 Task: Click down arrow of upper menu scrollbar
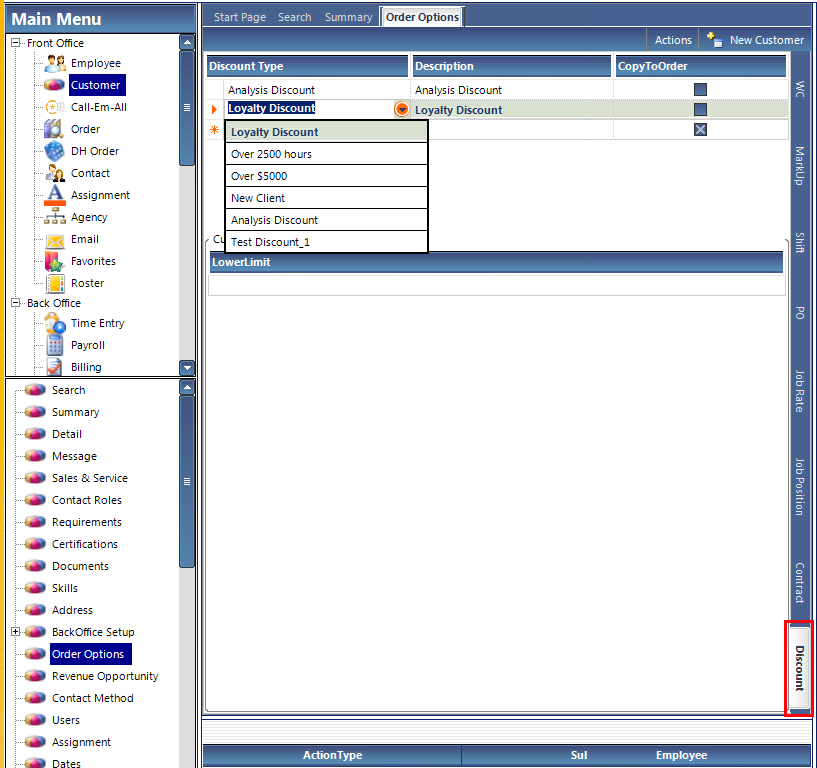tap(187, 368)
